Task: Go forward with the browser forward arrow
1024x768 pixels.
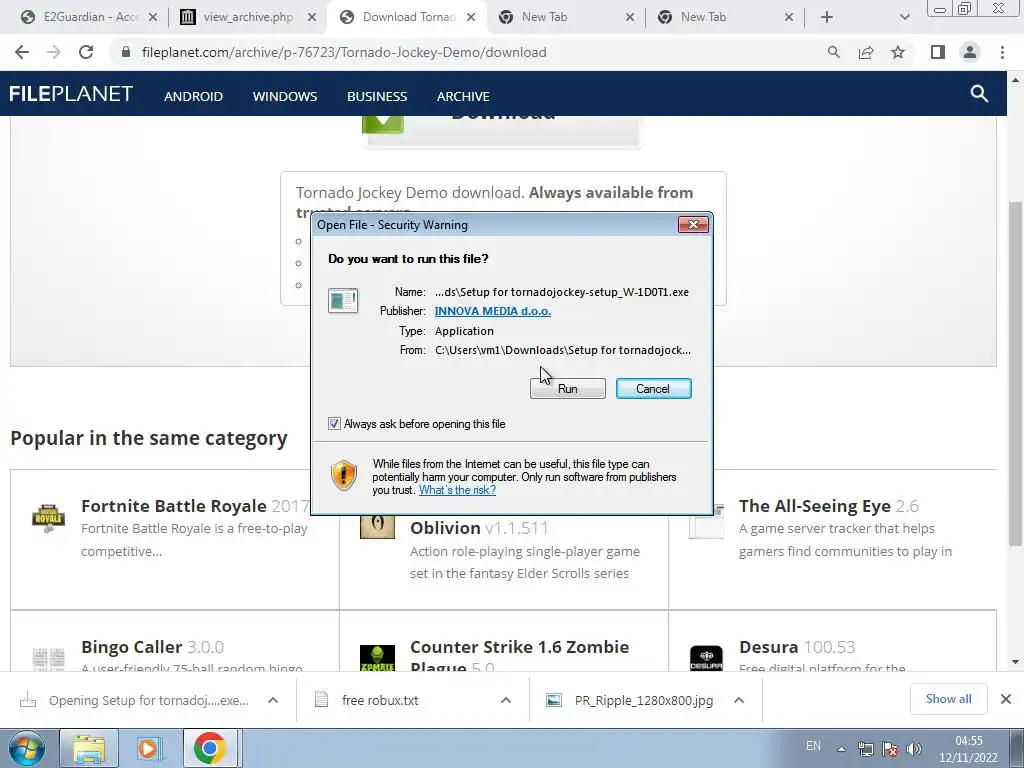Action: point(54,52)
